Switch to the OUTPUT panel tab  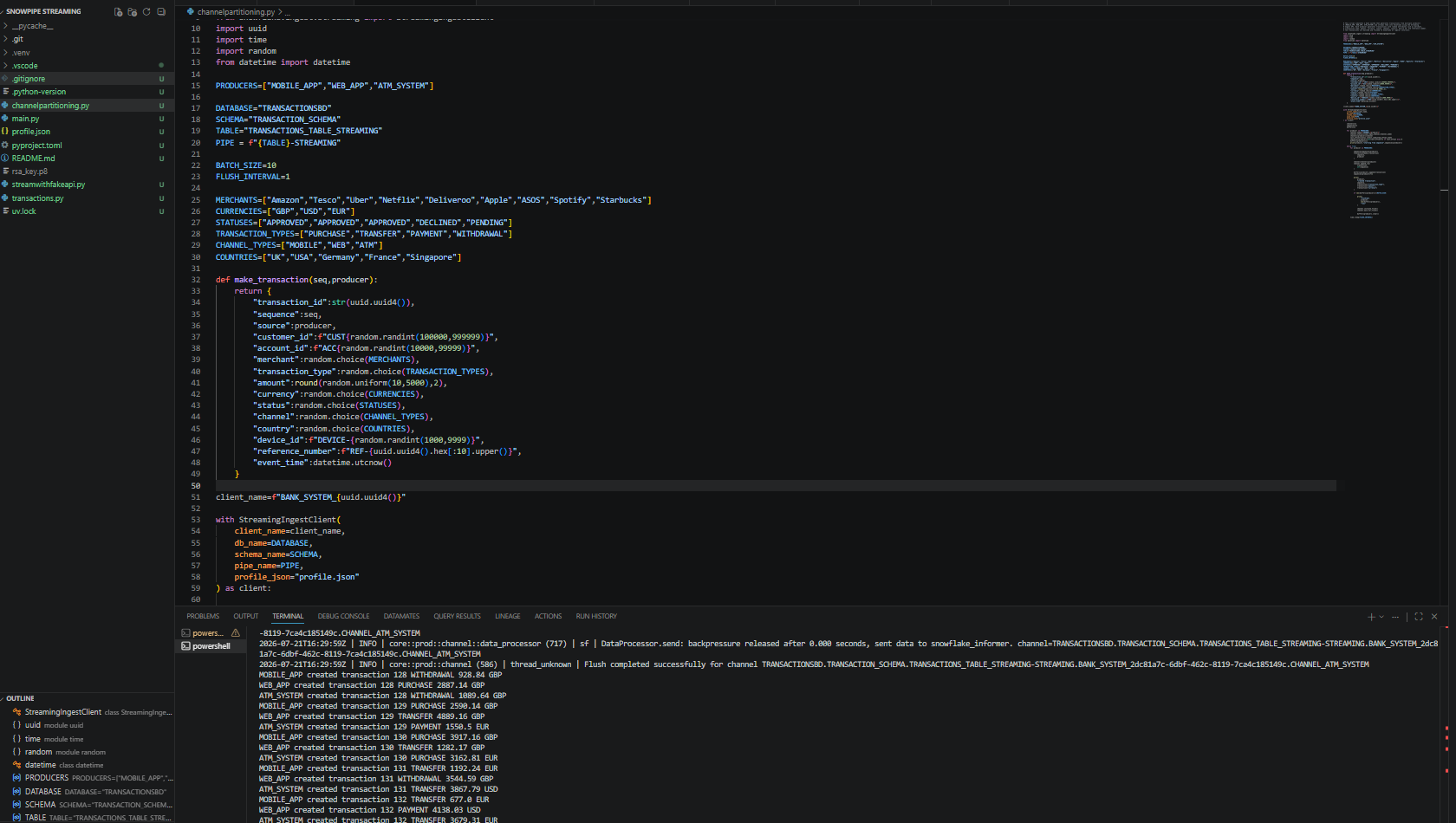pos(246,617)
